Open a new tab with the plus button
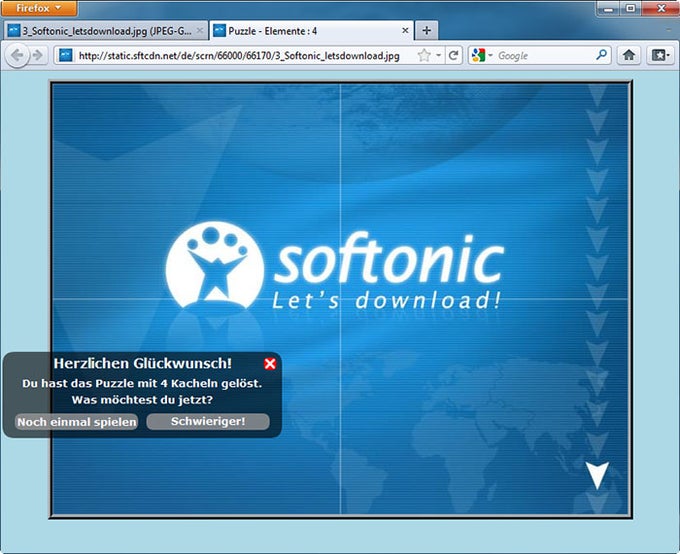 point(426,31)
